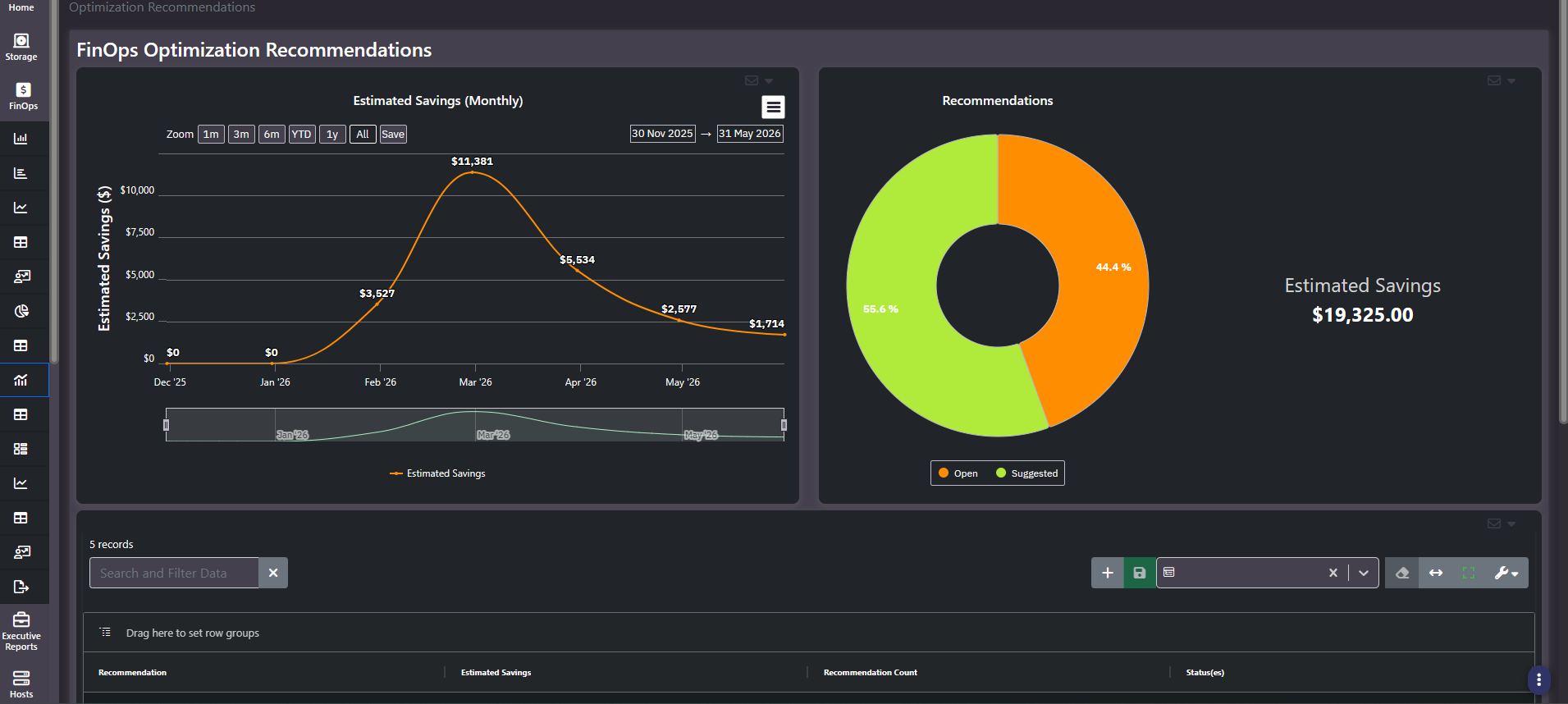Click right handle of chart navigator
This screenshot has height=704, width=1568.
[x=784, y=425]
